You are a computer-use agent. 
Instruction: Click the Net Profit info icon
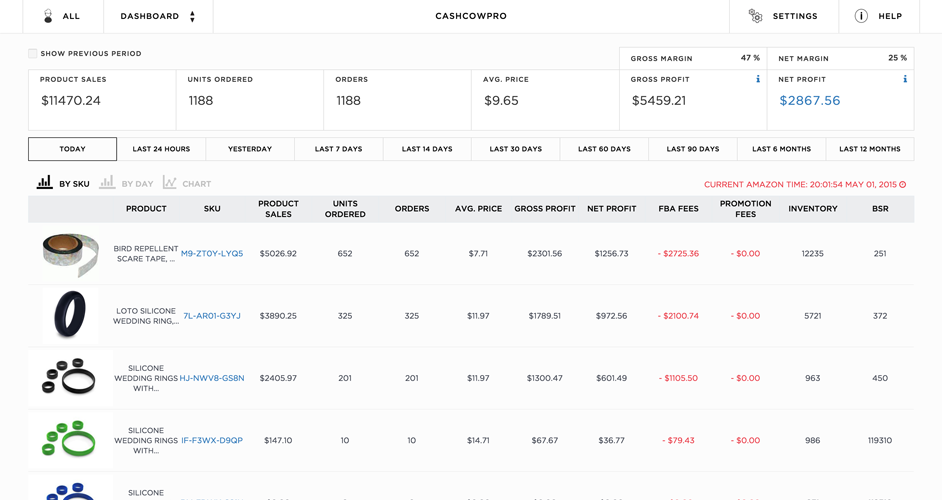(x=905, y=79)
